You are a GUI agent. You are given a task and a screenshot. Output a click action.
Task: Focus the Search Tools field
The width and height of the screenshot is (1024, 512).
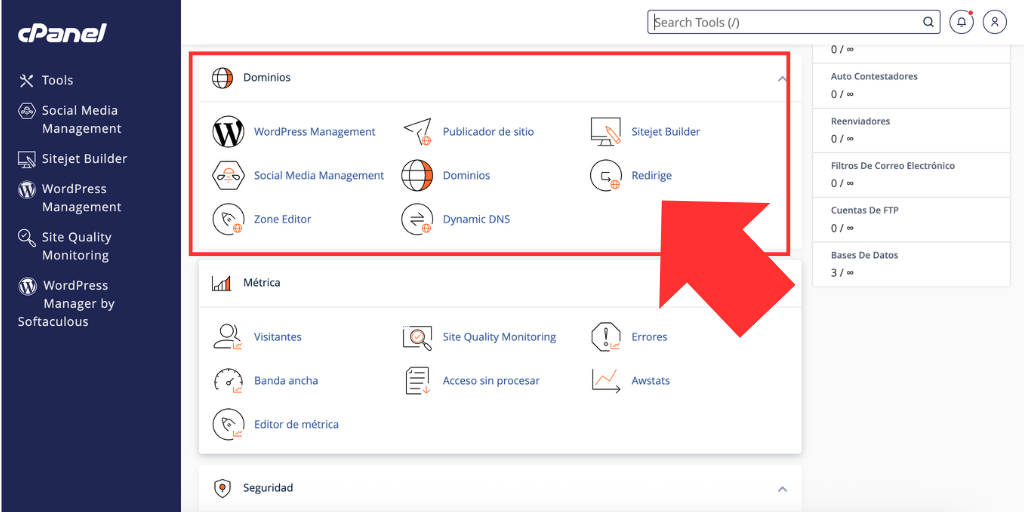tap(793, 22)
